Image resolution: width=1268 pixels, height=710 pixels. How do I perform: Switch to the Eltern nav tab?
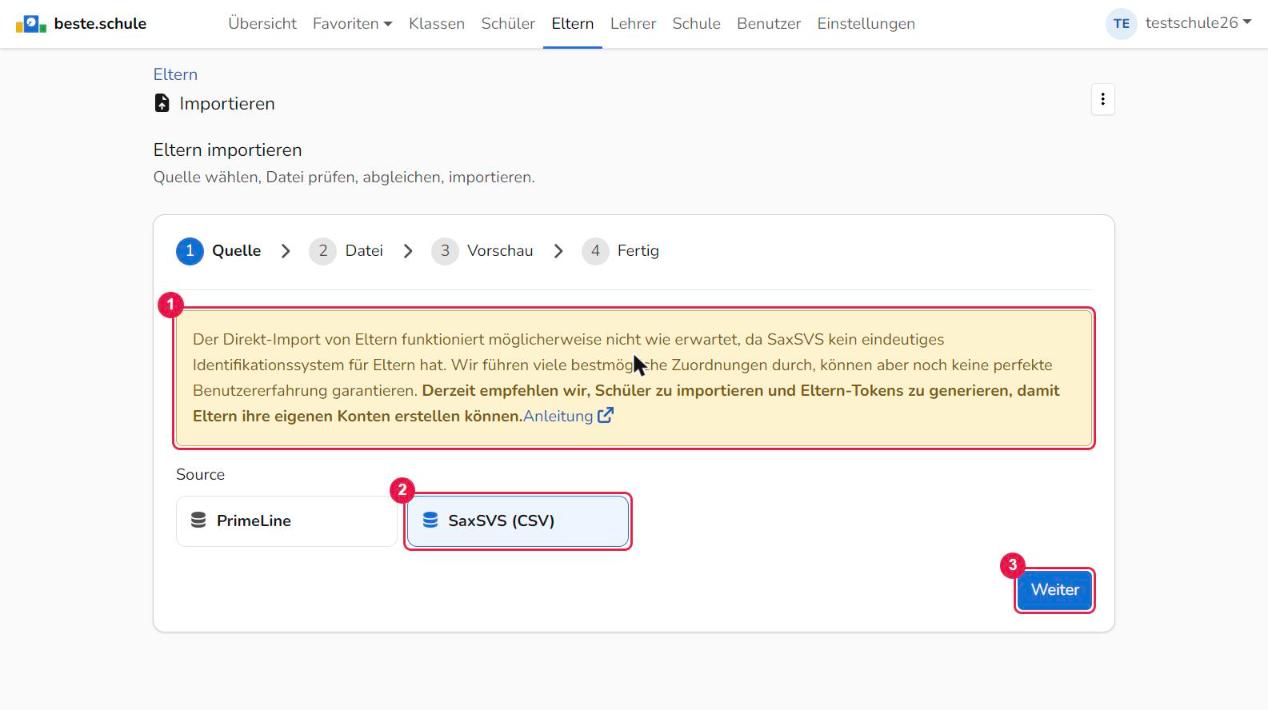tap(573, 24)
